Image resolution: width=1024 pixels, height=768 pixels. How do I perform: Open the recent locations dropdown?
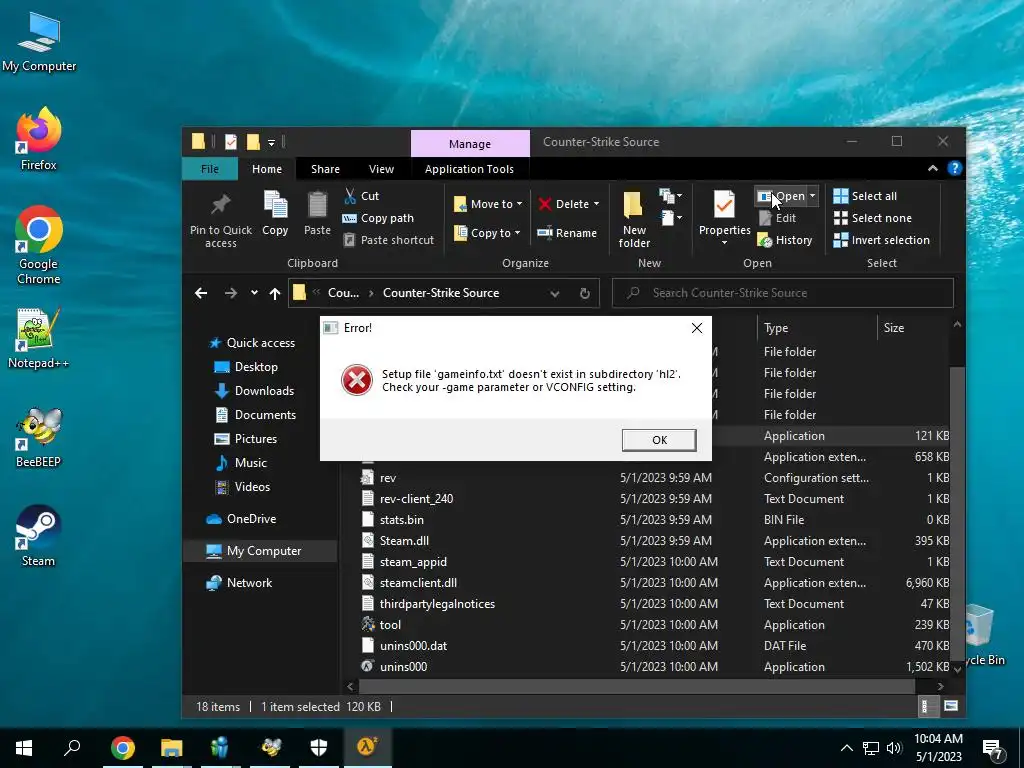click(254, 293)
